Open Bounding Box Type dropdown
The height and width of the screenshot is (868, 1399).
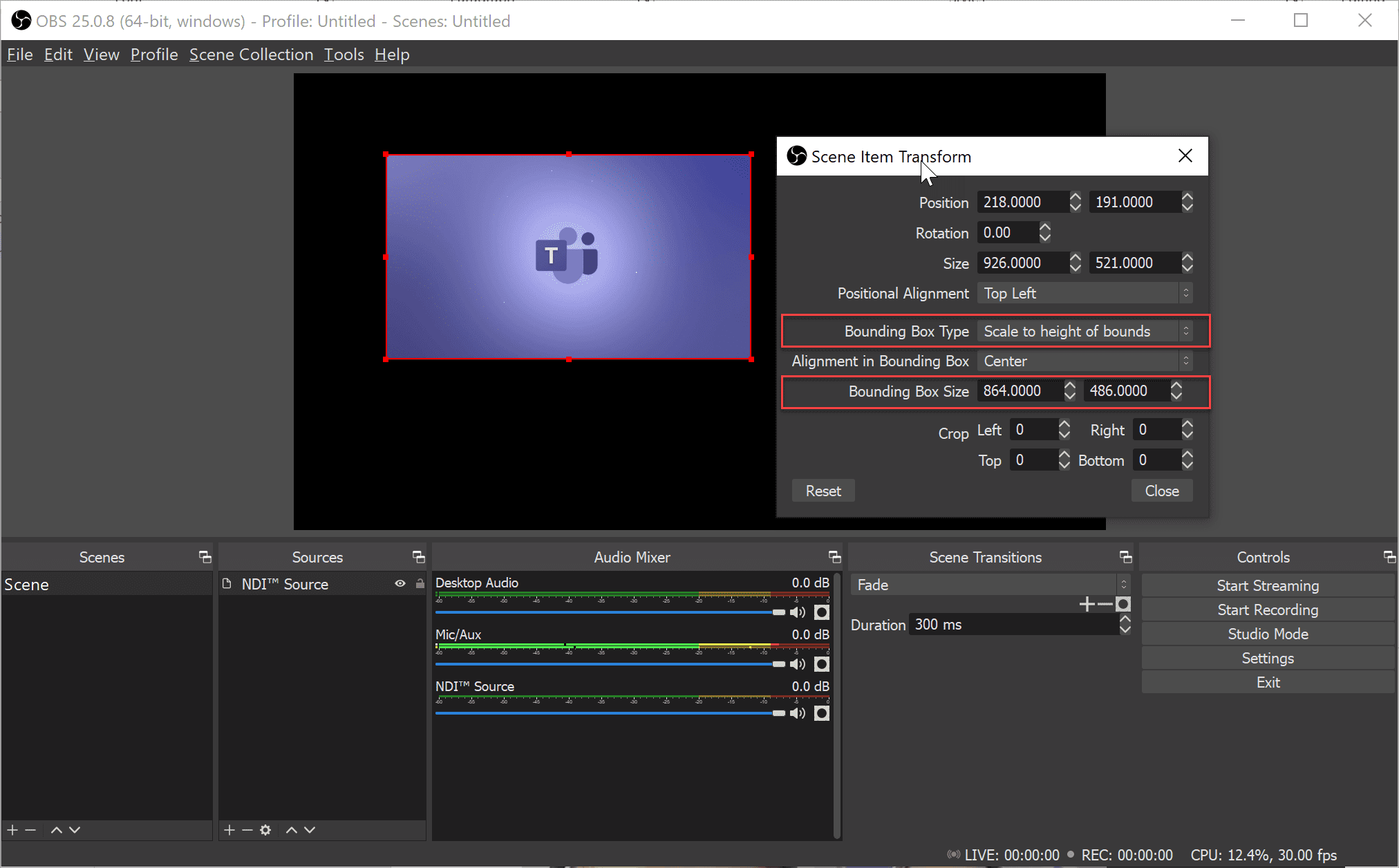coord(1085,331)
